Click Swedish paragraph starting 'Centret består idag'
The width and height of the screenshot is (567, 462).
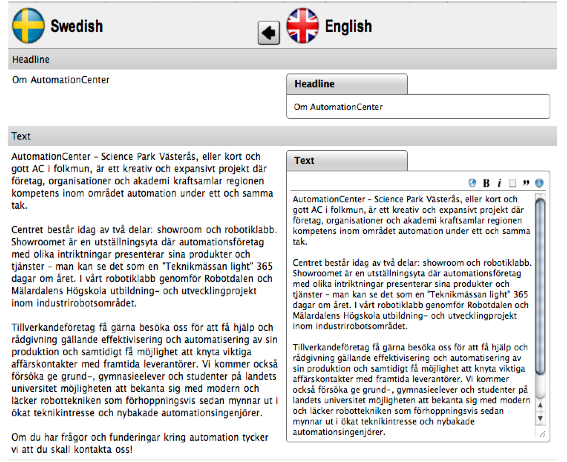tap(144, 266)
